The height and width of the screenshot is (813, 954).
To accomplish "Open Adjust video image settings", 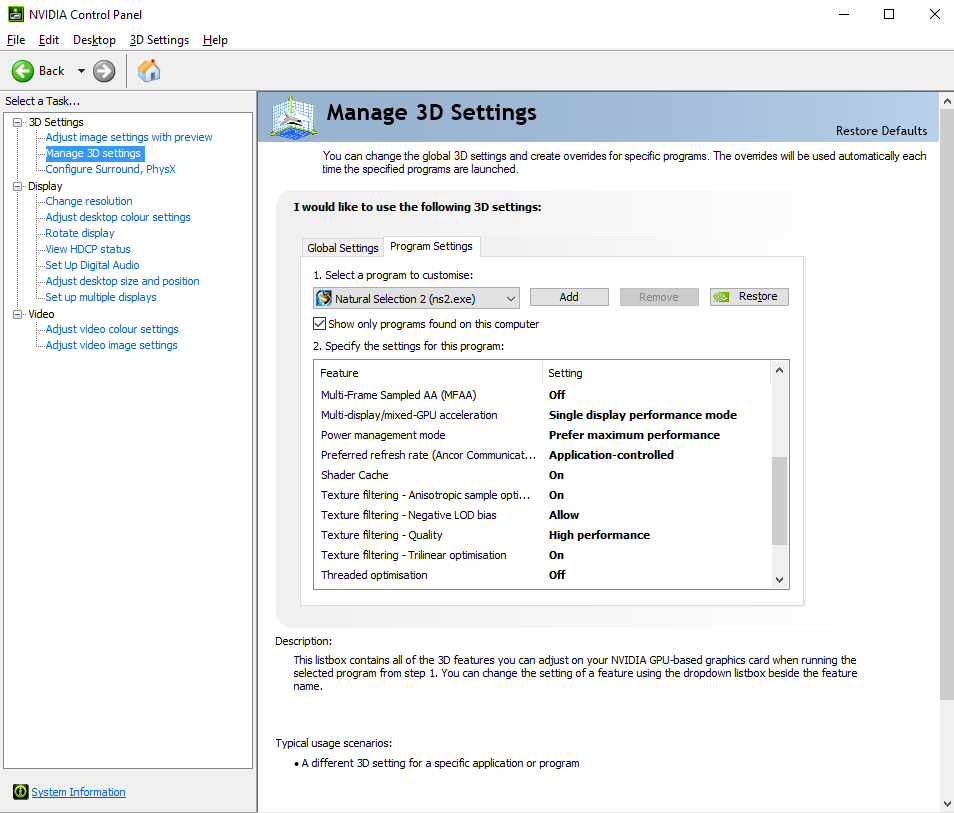I will [x=111, y=345].
